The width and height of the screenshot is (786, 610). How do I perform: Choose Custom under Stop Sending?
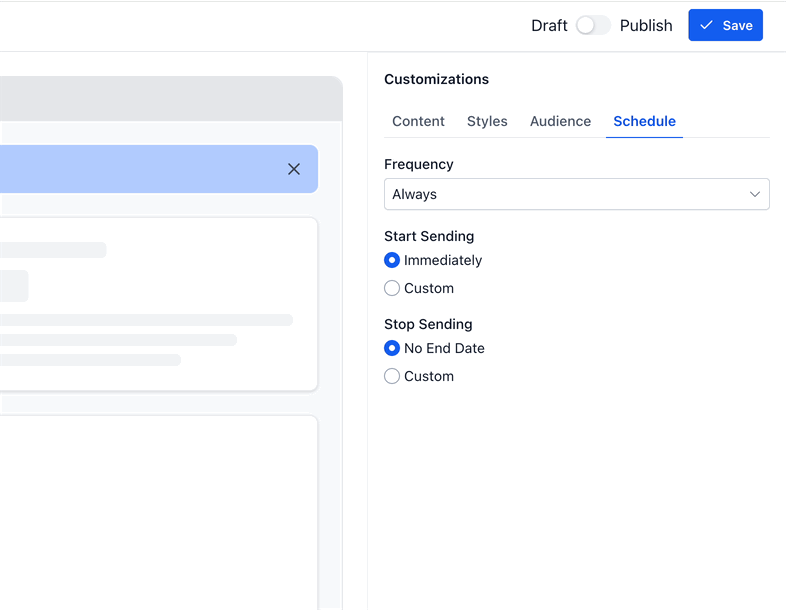(392, 376)
